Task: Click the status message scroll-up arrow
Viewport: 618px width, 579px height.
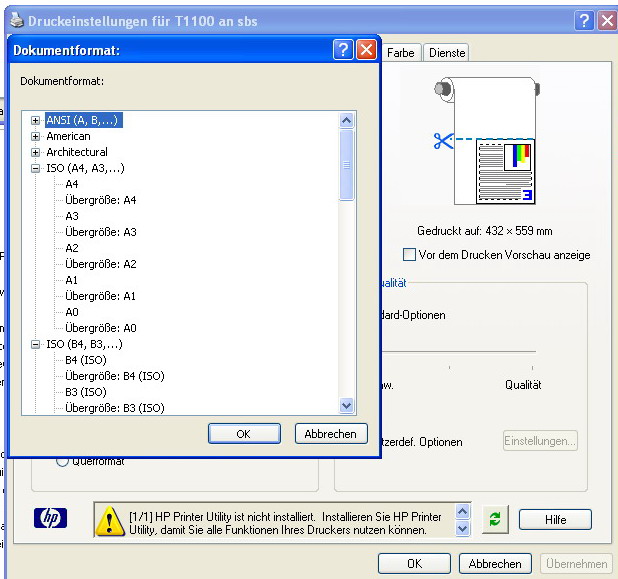Action: pos(463,512)
